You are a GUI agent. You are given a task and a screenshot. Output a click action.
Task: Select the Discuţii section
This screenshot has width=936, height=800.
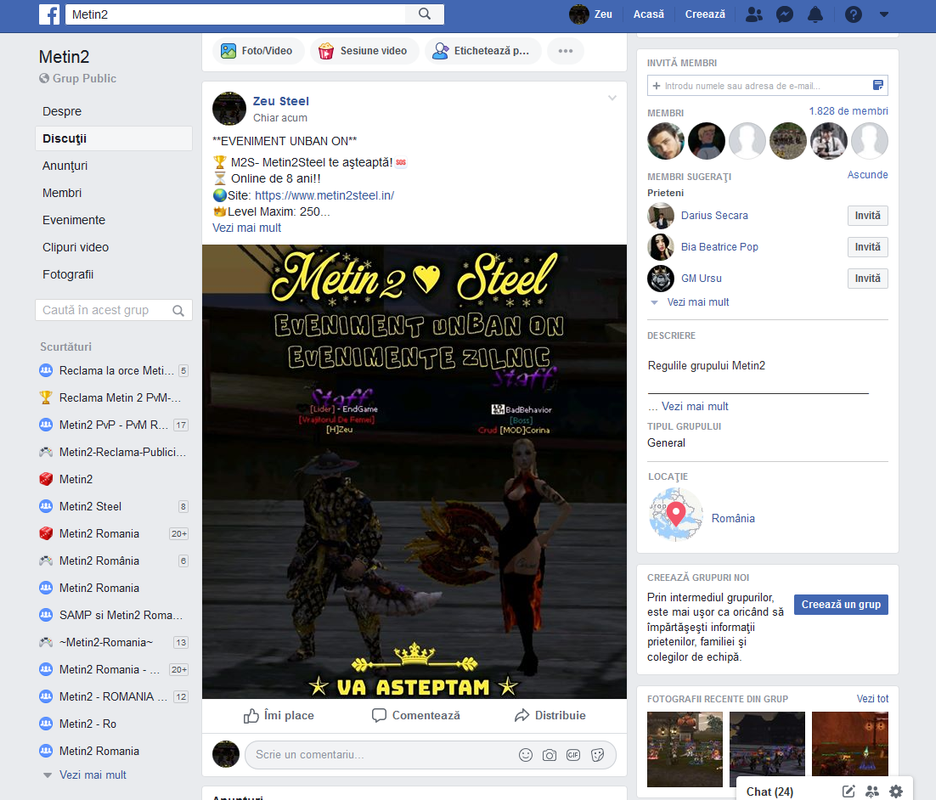pyautogui.click(x=113, y=139)
